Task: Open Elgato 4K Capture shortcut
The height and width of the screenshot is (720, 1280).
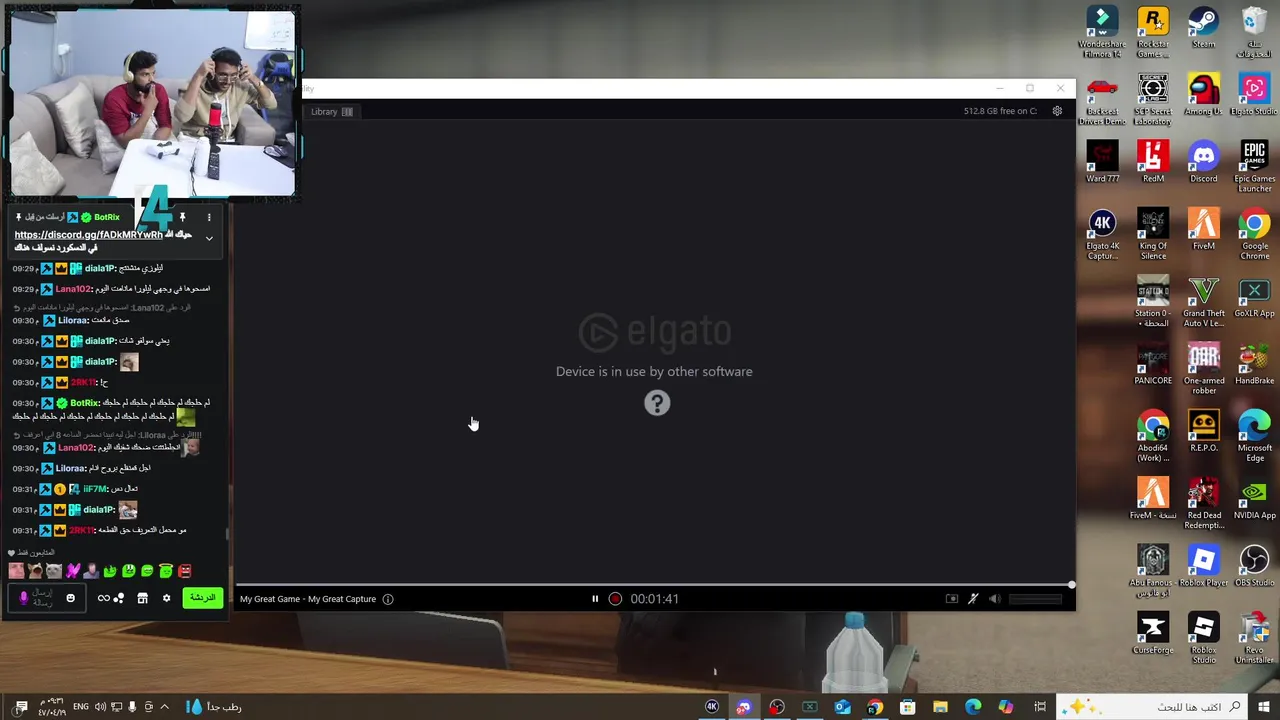Action: [1102, 235]
